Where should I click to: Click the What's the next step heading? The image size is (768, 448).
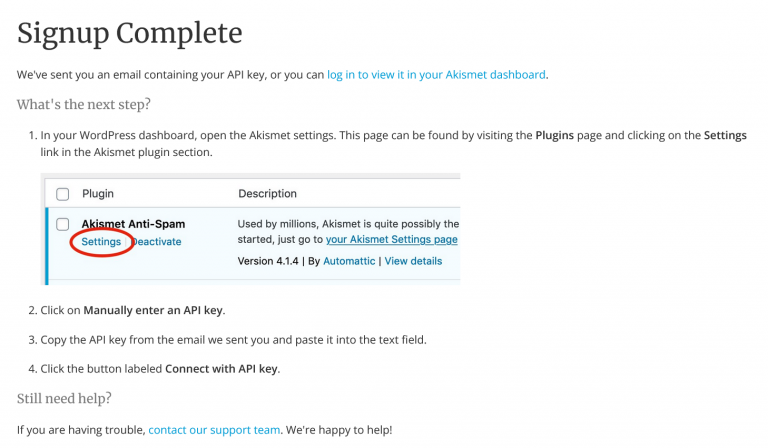coord(84,104)
